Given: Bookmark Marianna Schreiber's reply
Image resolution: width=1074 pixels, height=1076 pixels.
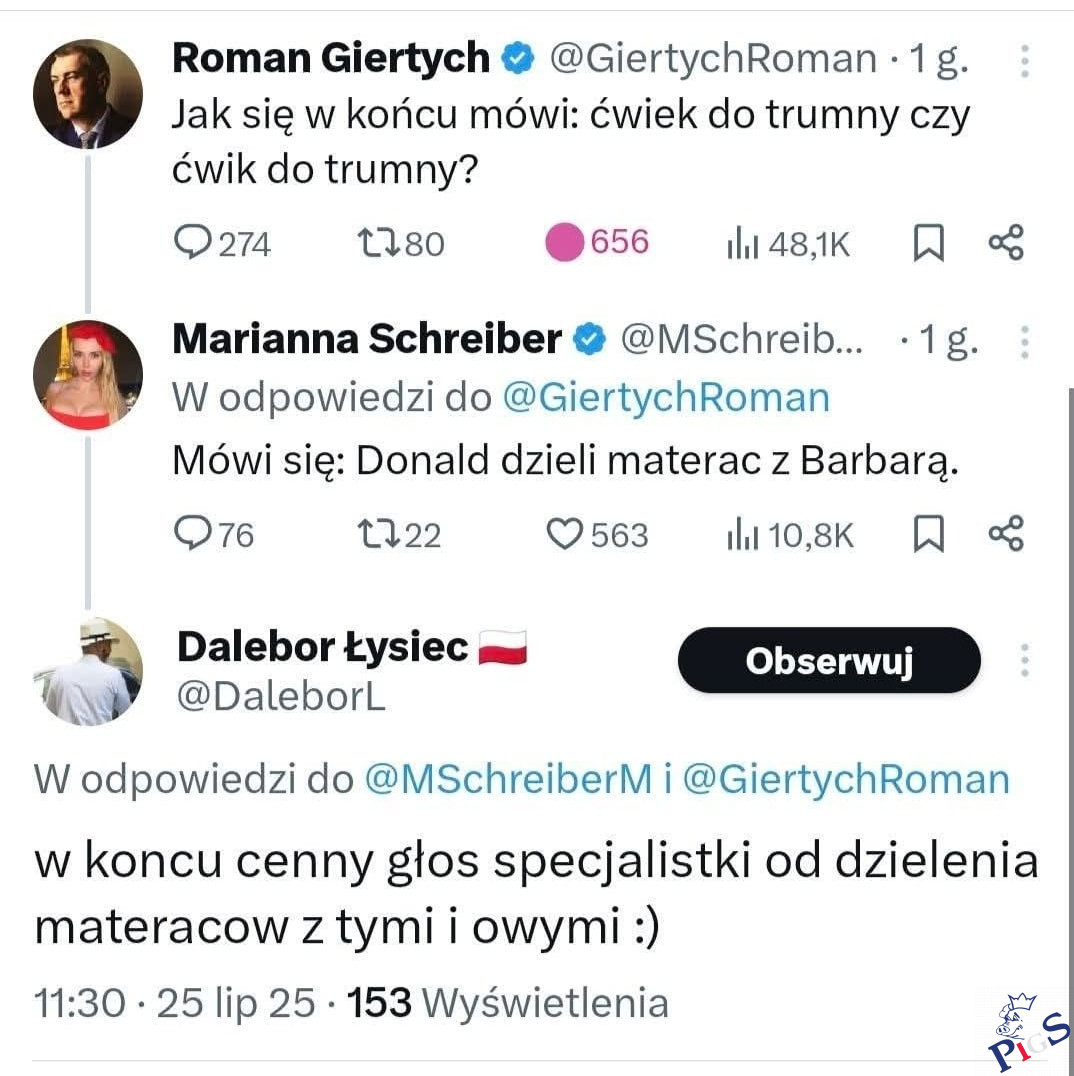Looking at the screenshot, I should (929, 535).
